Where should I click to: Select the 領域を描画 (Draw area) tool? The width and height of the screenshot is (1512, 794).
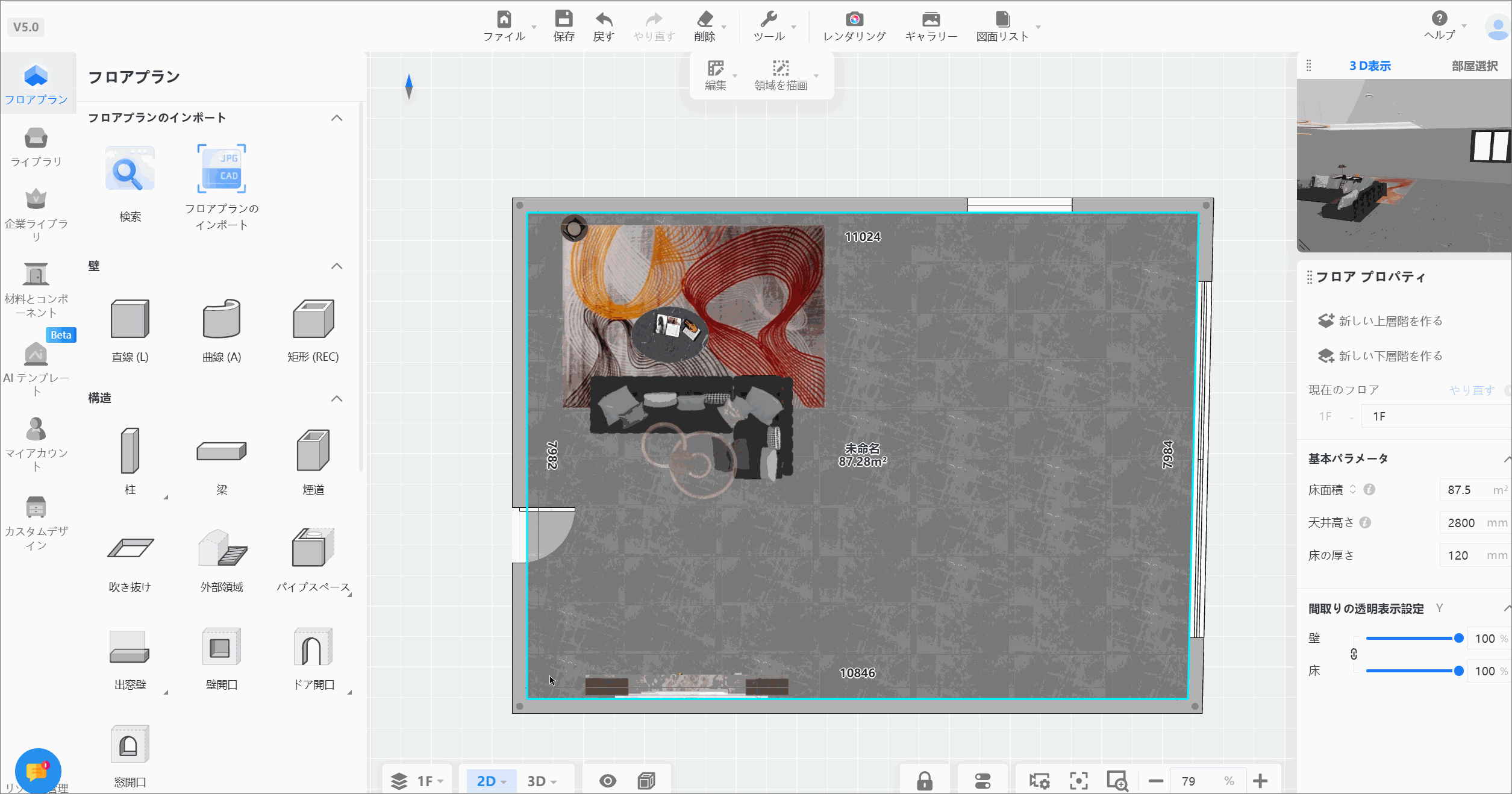click(x=781, y=75)
